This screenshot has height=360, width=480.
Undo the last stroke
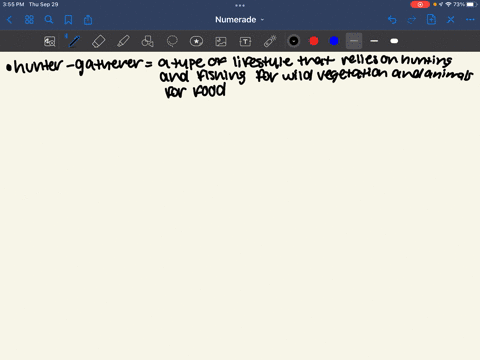[392, 20]
